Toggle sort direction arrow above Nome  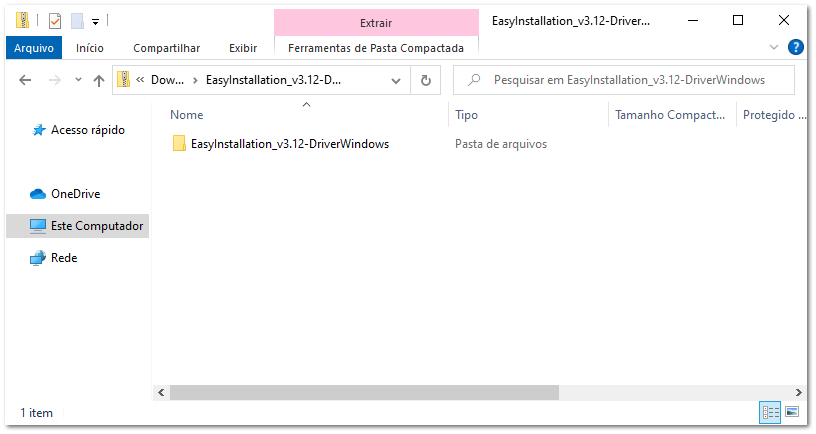pyautogui.click(x=307, y=105)
